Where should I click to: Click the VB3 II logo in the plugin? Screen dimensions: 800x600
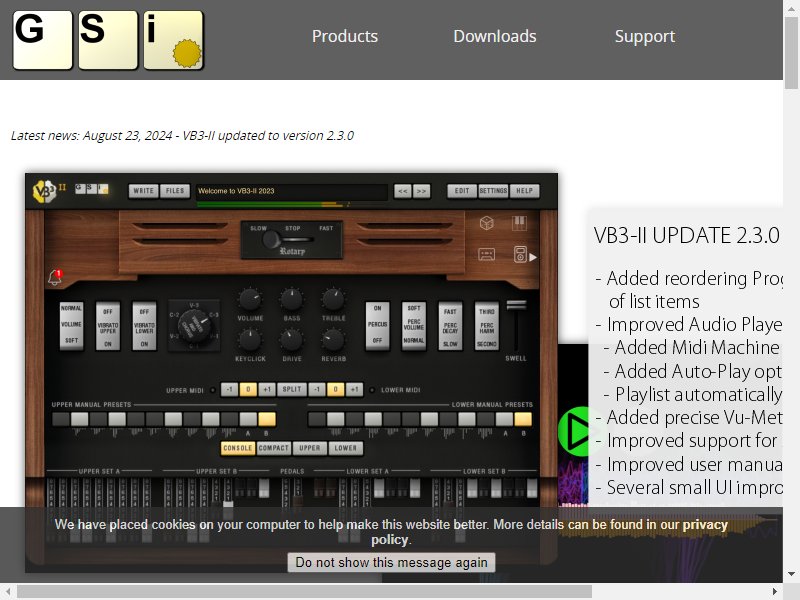(49, 191)
